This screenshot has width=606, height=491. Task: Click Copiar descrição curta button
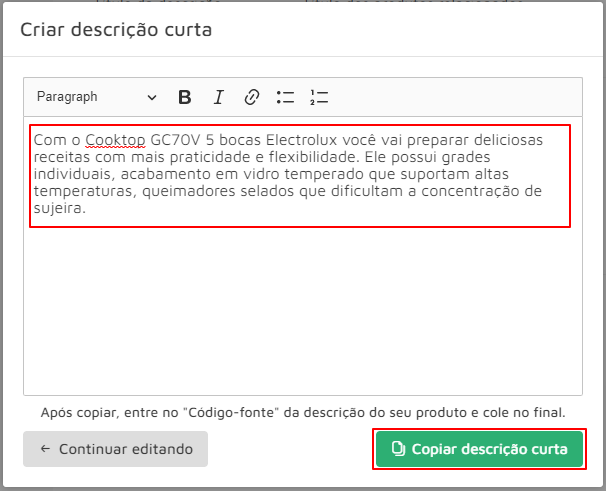479,449
